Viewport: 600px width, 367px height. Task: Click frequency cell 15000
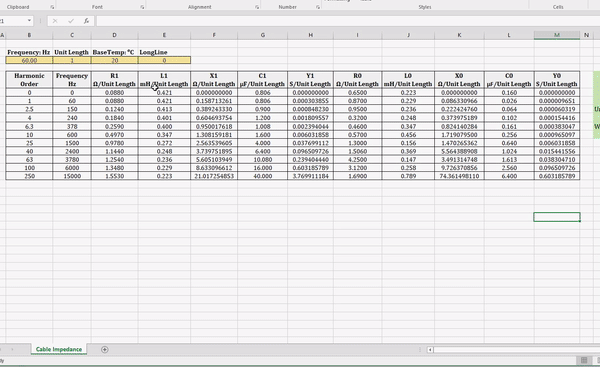coord(72,176)
